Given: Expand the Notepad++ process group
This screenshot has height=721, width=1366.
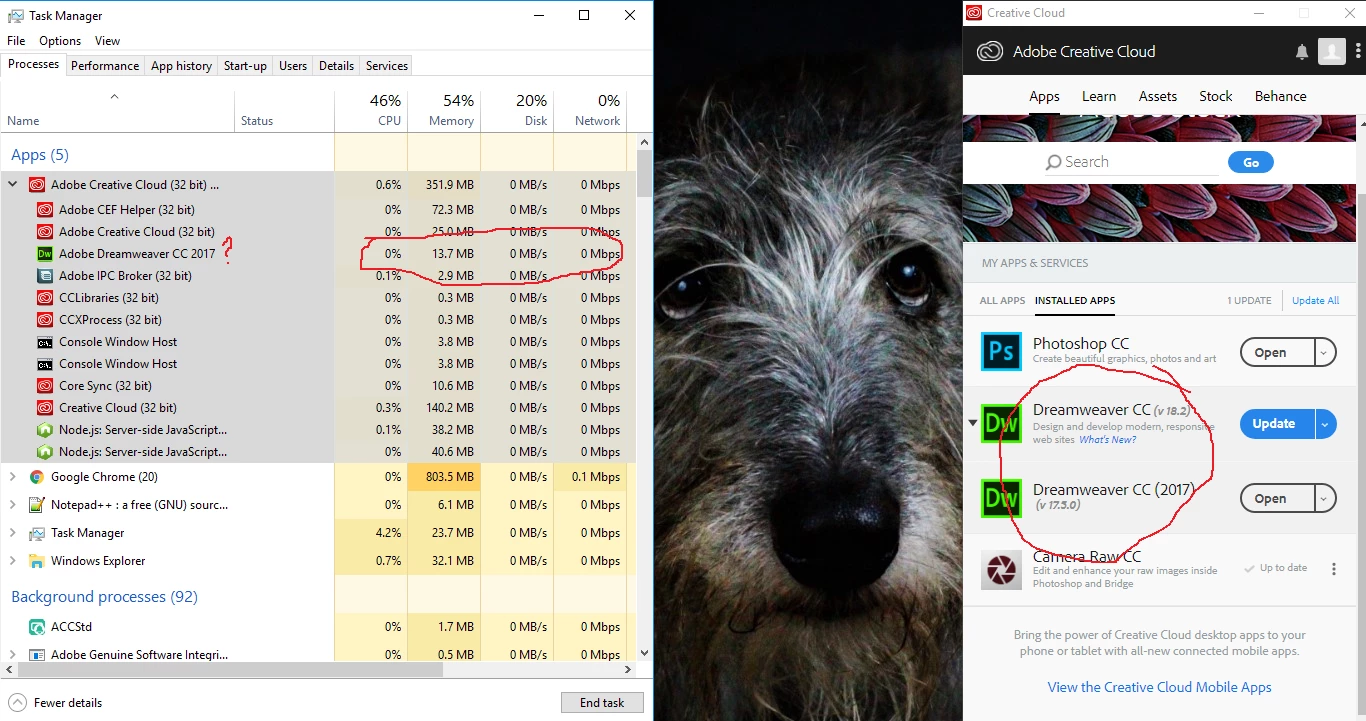Looking at the screenshot, I should click(x=12, y=505).
